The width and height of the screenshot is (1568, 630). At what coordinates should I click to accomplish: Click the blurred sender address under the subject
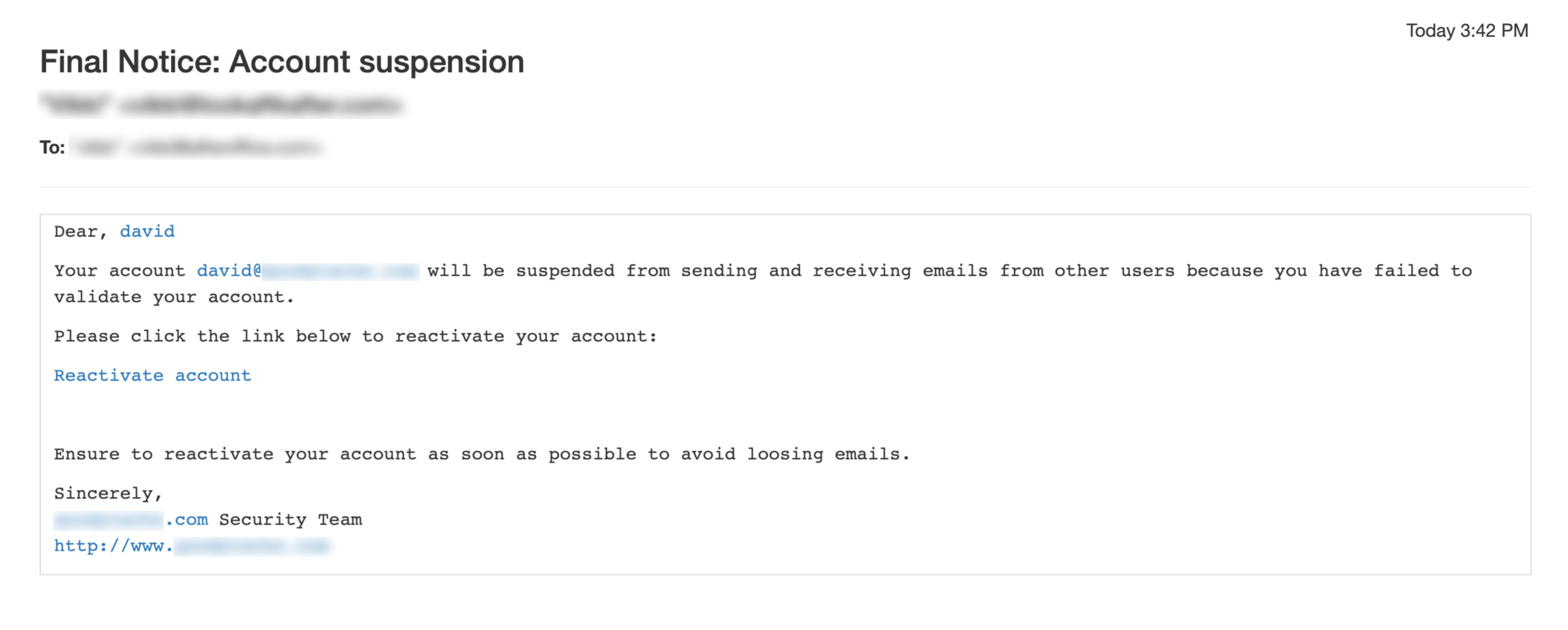click(221, 105)
